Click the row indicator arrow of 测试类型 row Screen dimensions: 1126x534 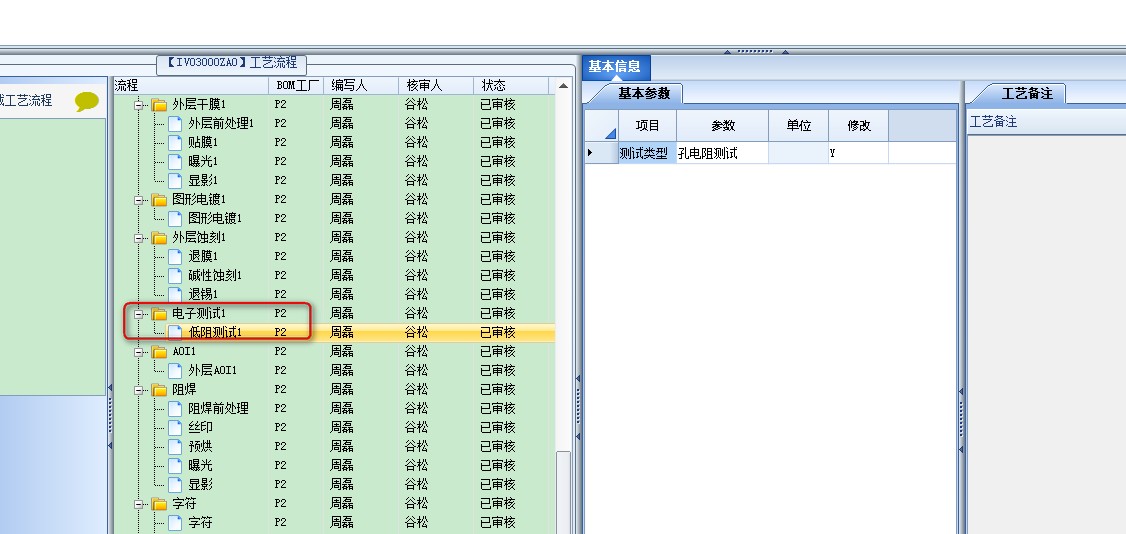590,153
